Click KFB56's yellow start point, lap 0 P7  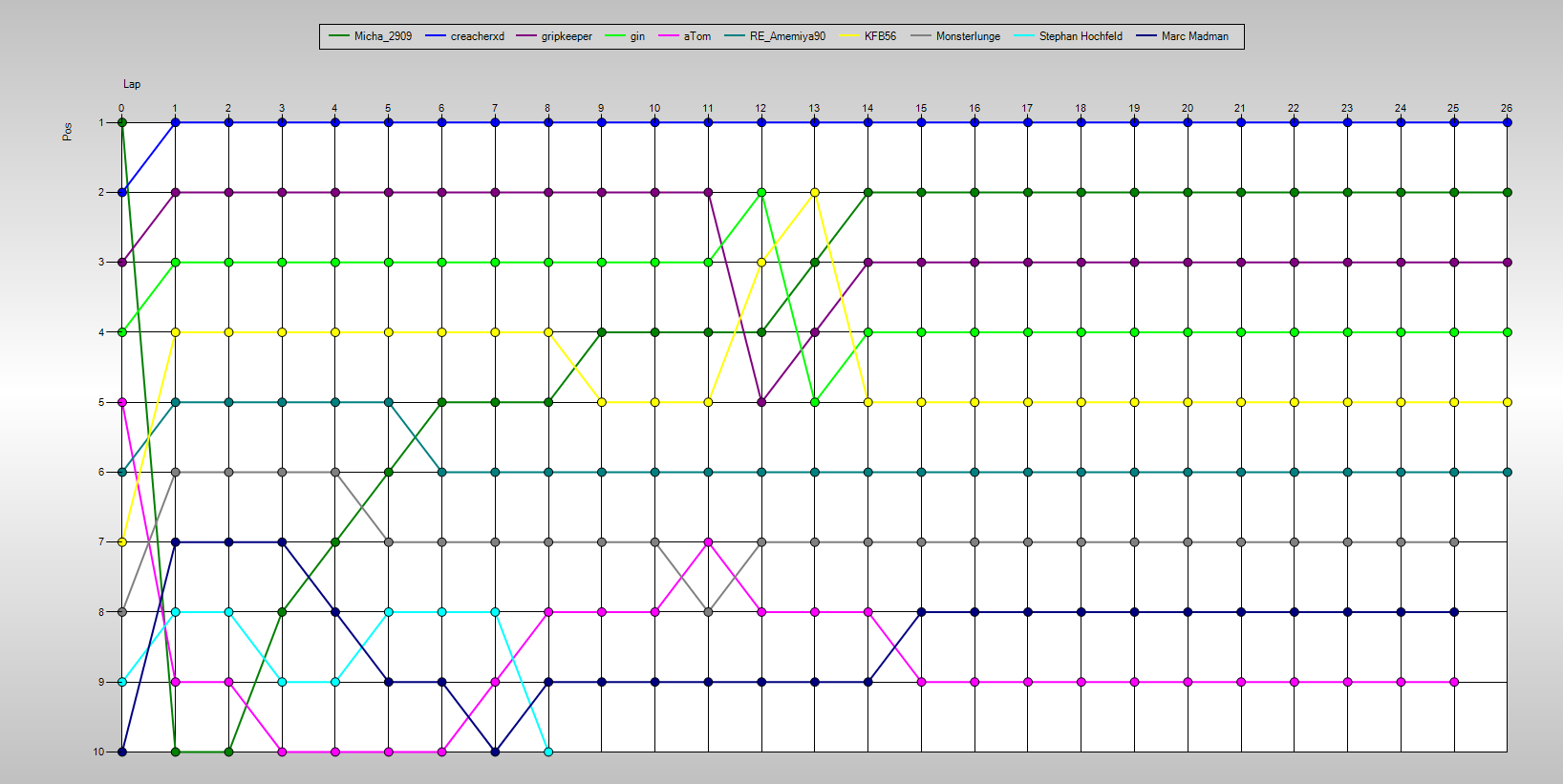tap(122, 541)
